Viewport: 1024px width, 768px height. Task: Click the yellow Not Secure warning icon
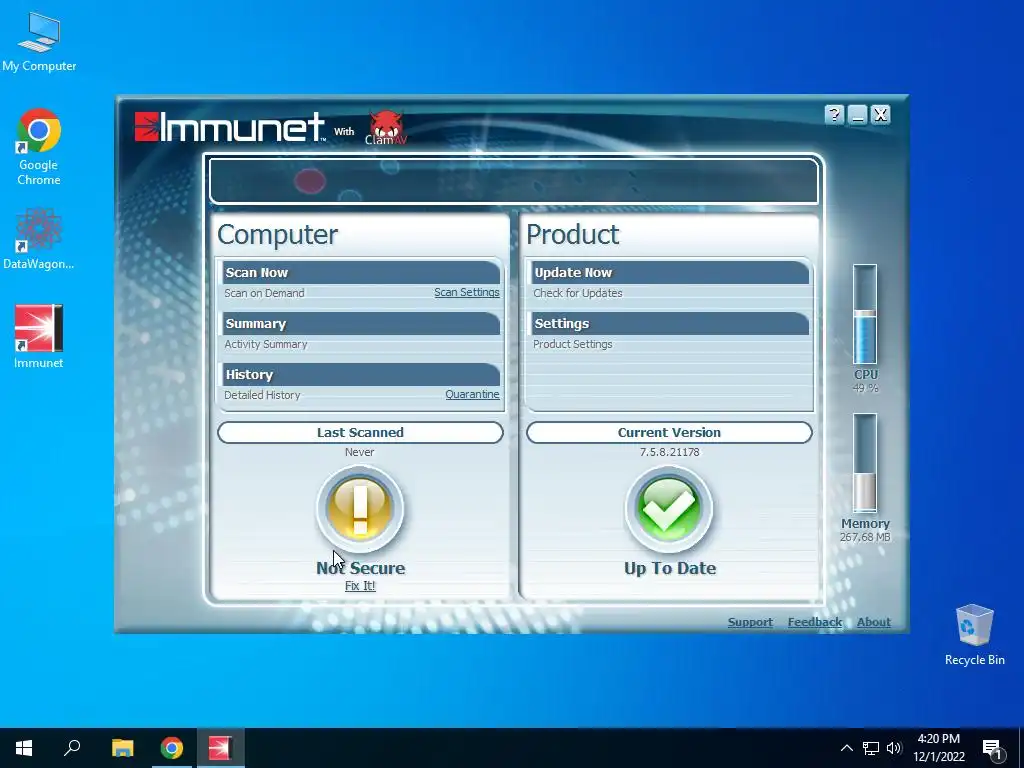[x=360, y=509]
